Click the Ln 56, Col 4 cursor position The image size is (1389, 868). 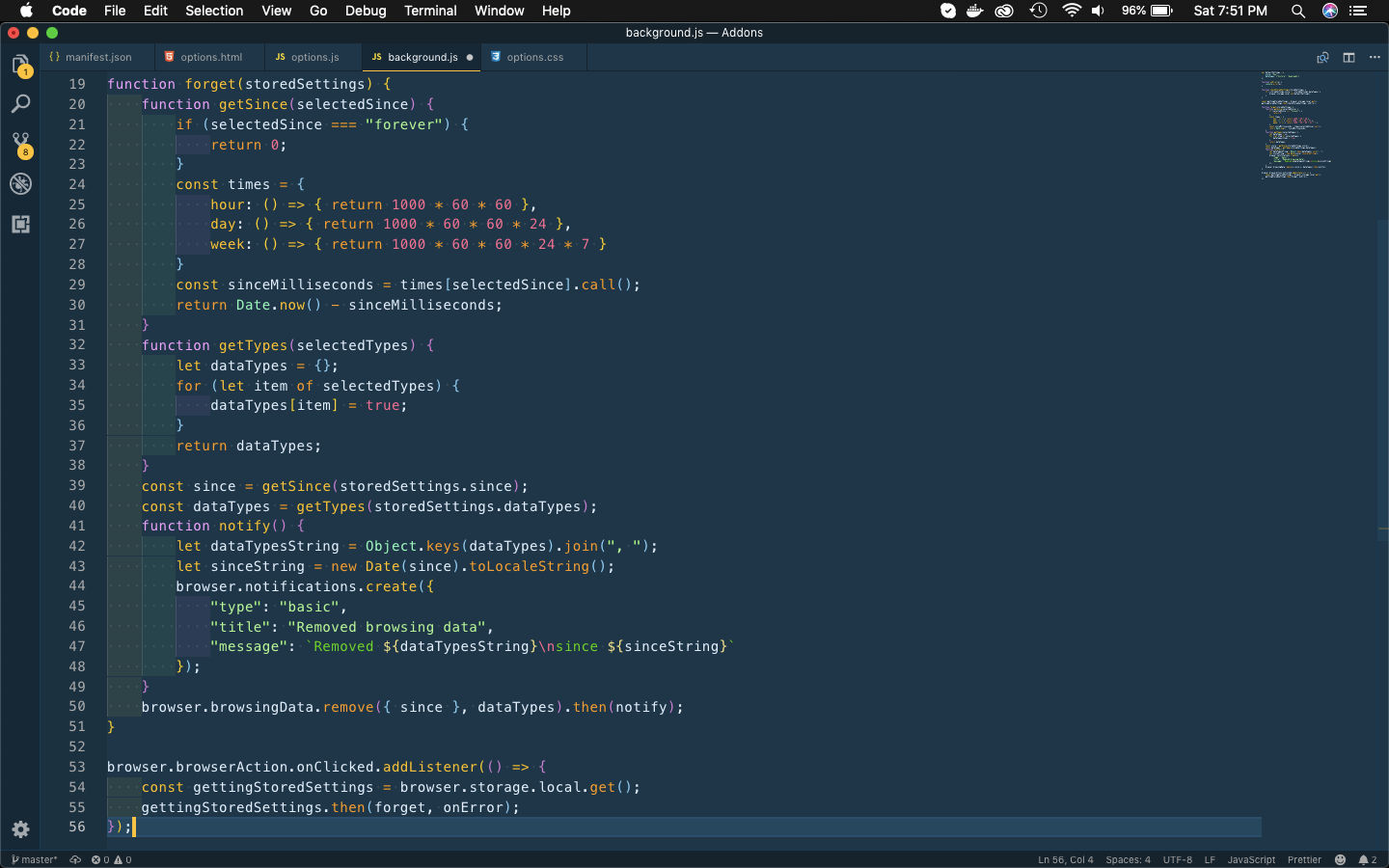coord(1066,859)
